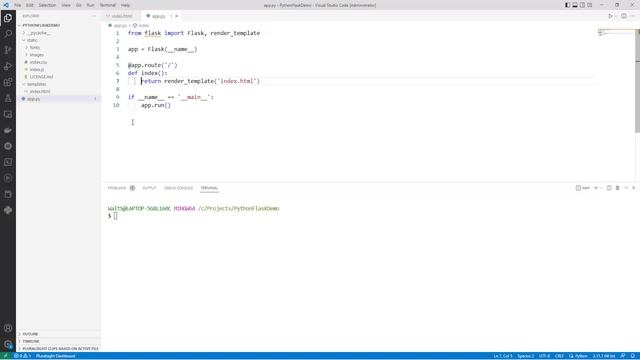Select the TERMINAL panel tab
640x360 pixels.
209,188
